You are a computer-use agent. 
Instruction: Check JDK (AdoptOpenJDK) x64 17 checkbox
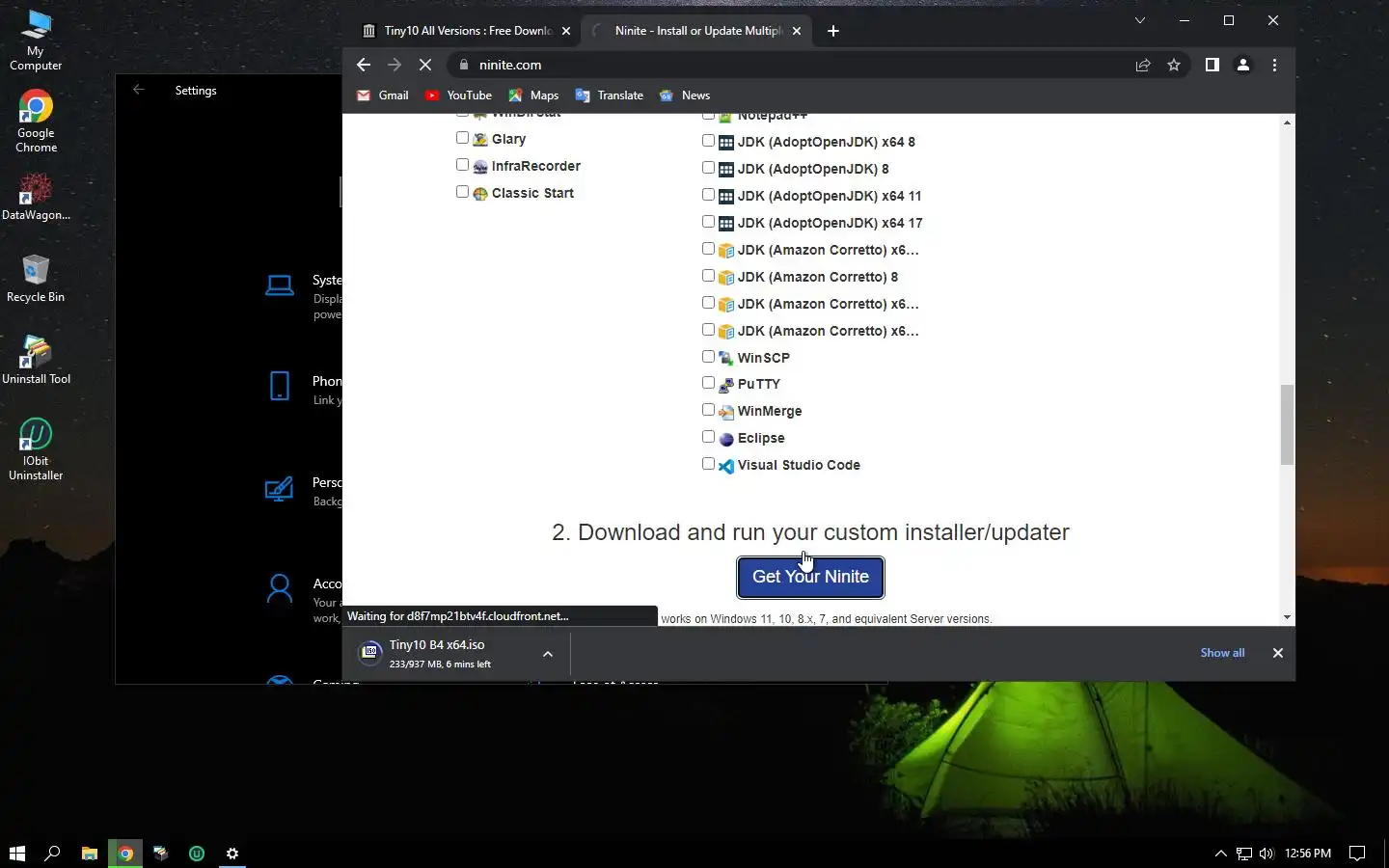(708, 222)
